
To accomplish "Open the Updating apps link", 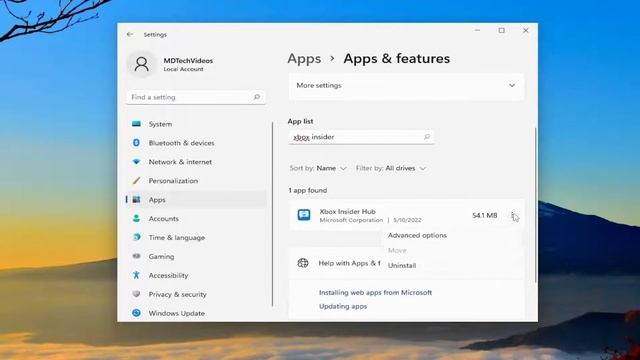I will pyautogui.click(x=343, y=306).
